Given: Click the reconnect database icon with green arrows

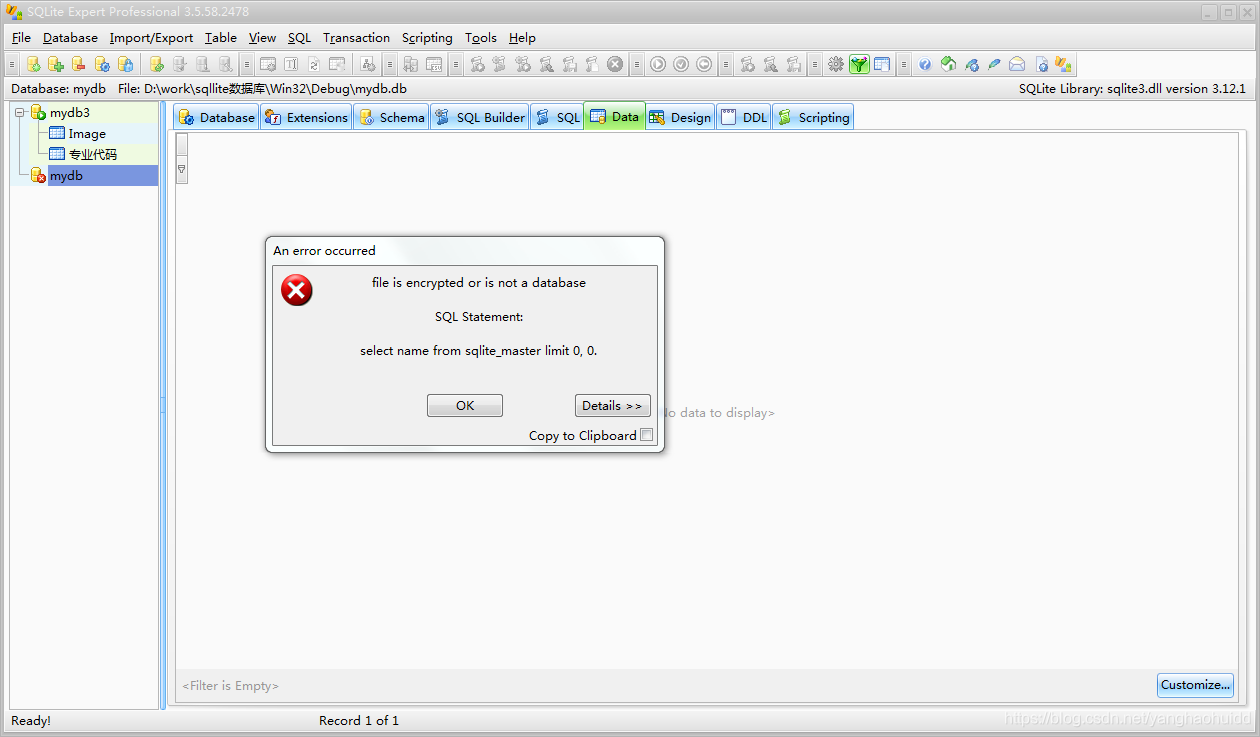Looking at the screenshot, I should coord(157,65).
